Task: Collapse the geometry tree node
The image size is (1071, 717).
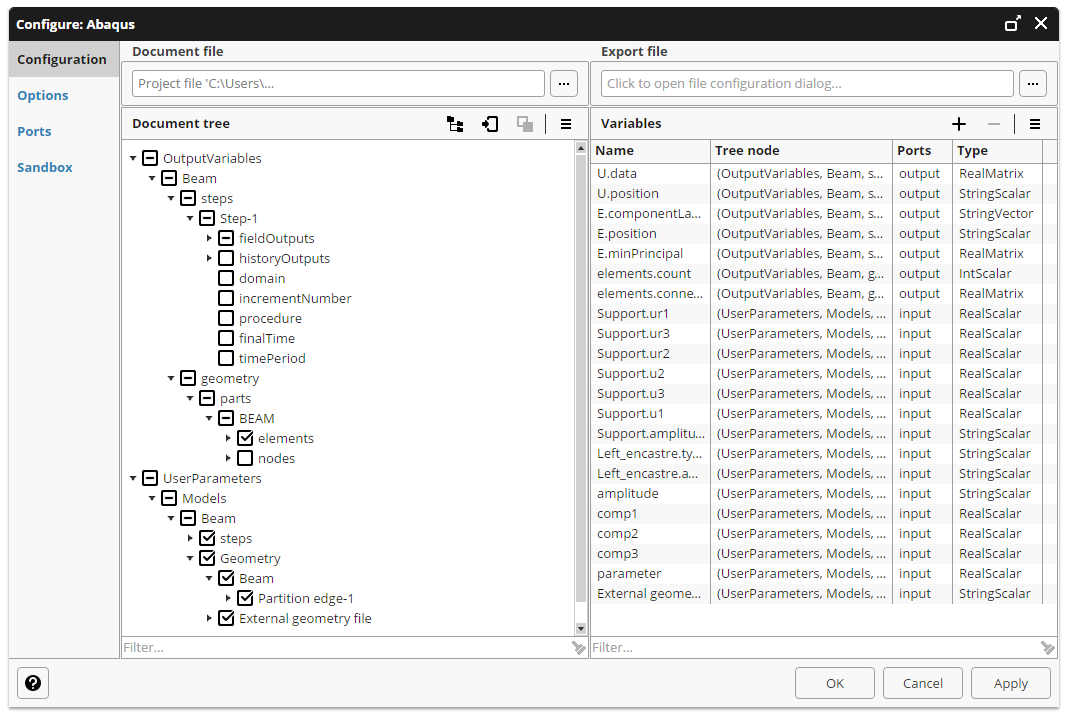Action: (171, 378)
